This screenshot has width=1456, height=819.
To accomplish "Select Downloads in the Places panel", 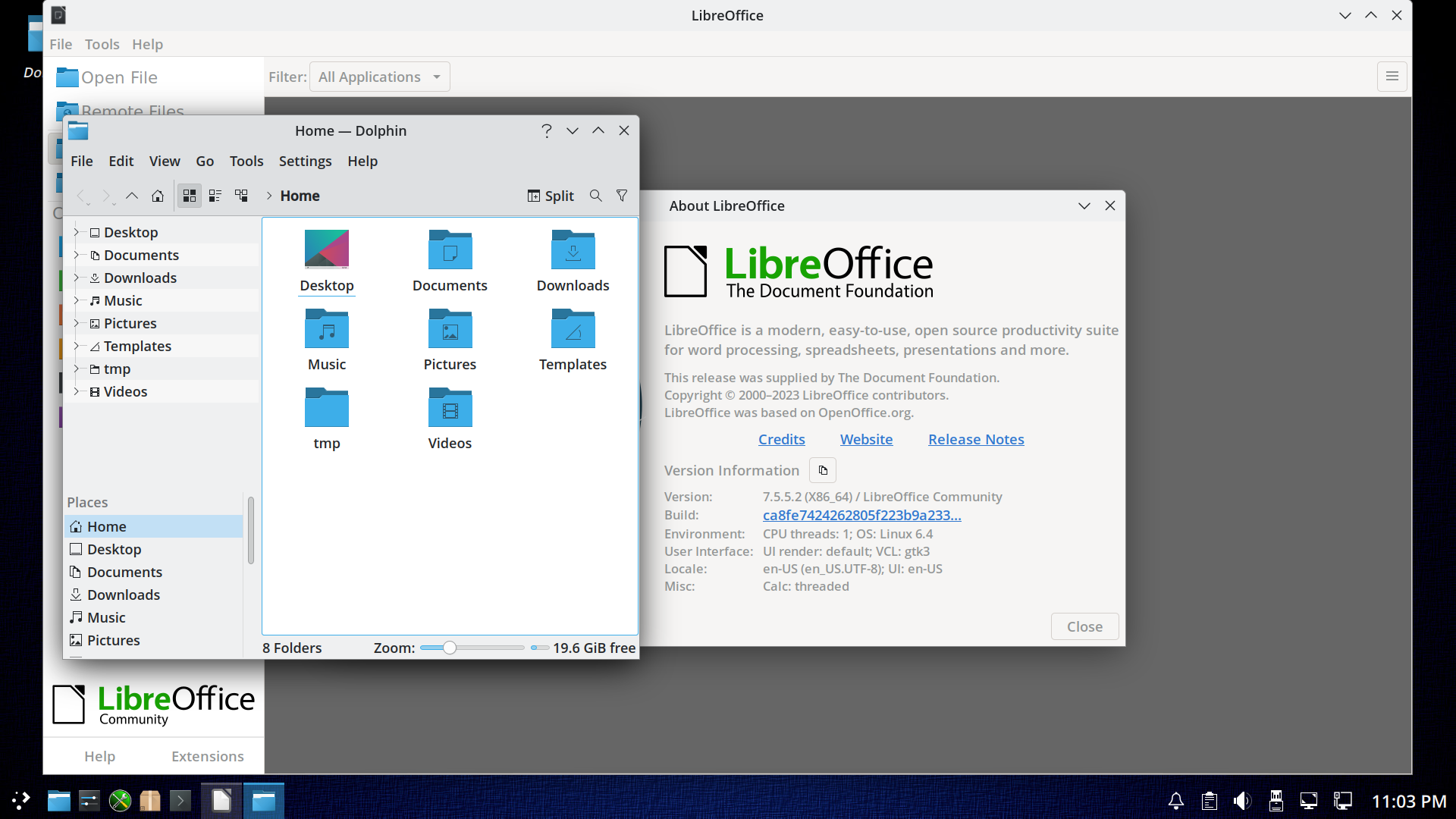I will (153, 595).
